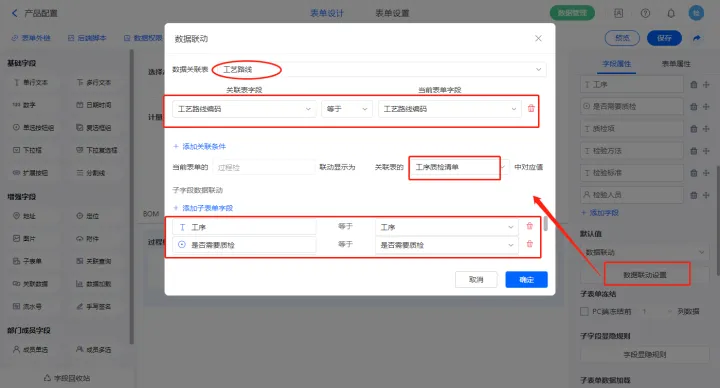Grab the move handle for 检验标准 field
Image resolution: width=720 pixels, height=388 pixels.
point(706,173)
